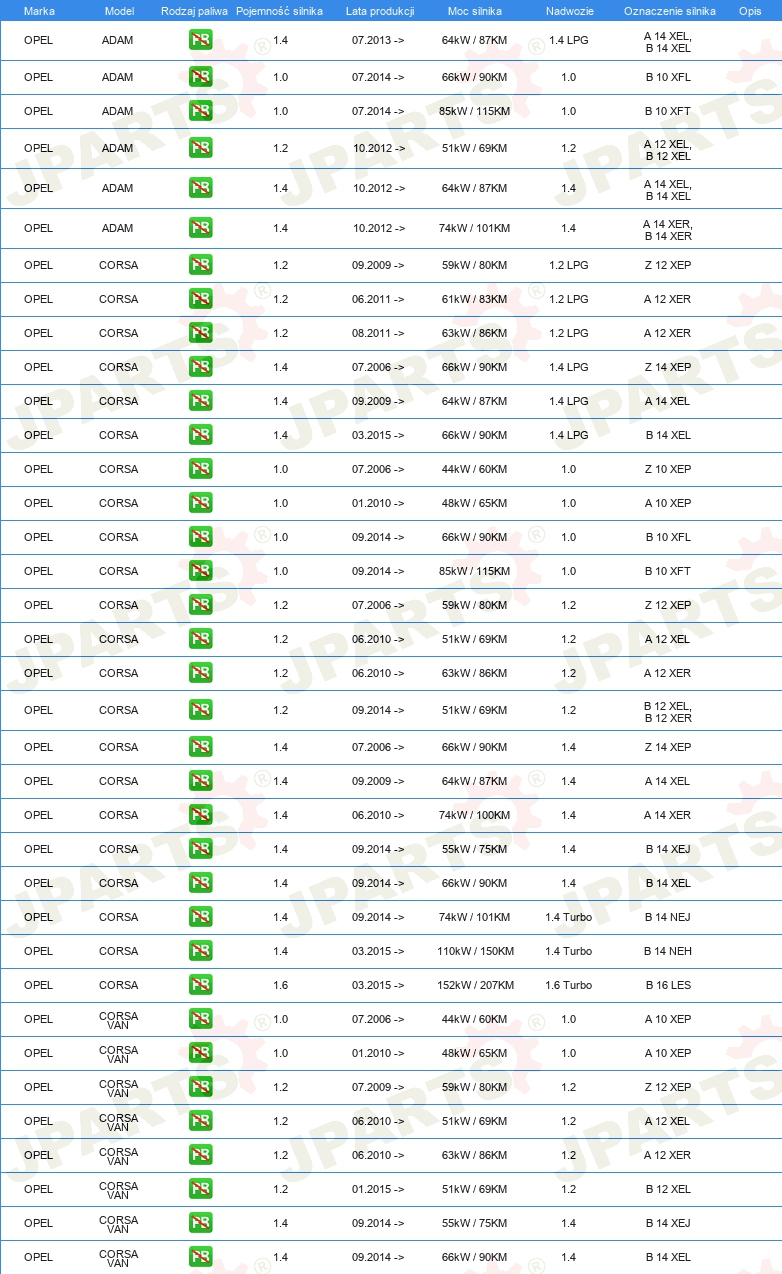Click fuel icon in CORSA VAN 48kW / 65KM row

[200, 1053]
